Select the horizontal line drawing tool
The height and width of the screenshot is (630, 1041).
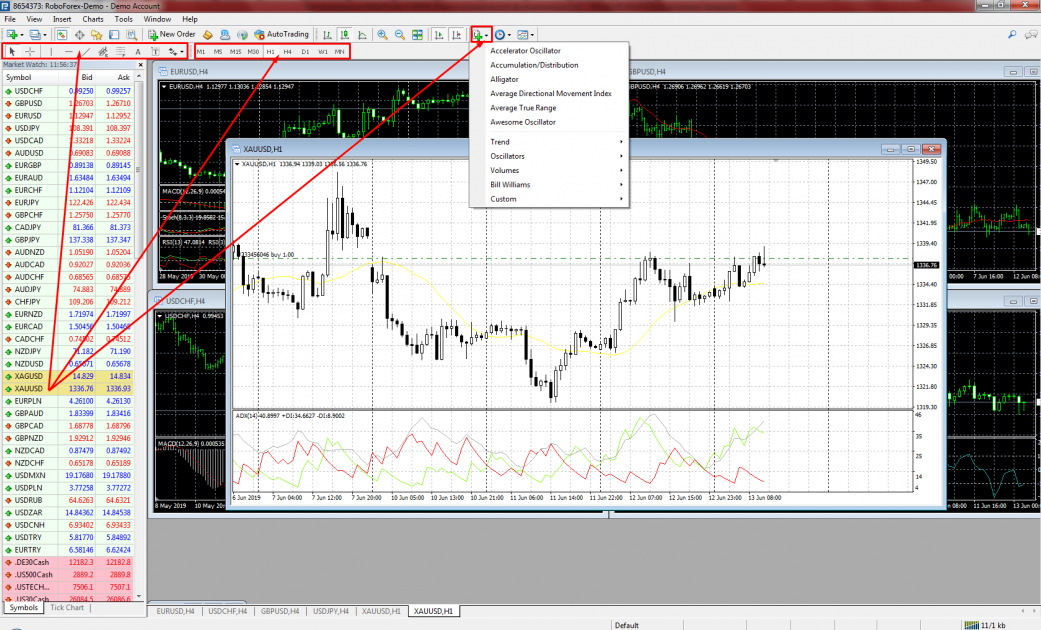coord(68,51)
